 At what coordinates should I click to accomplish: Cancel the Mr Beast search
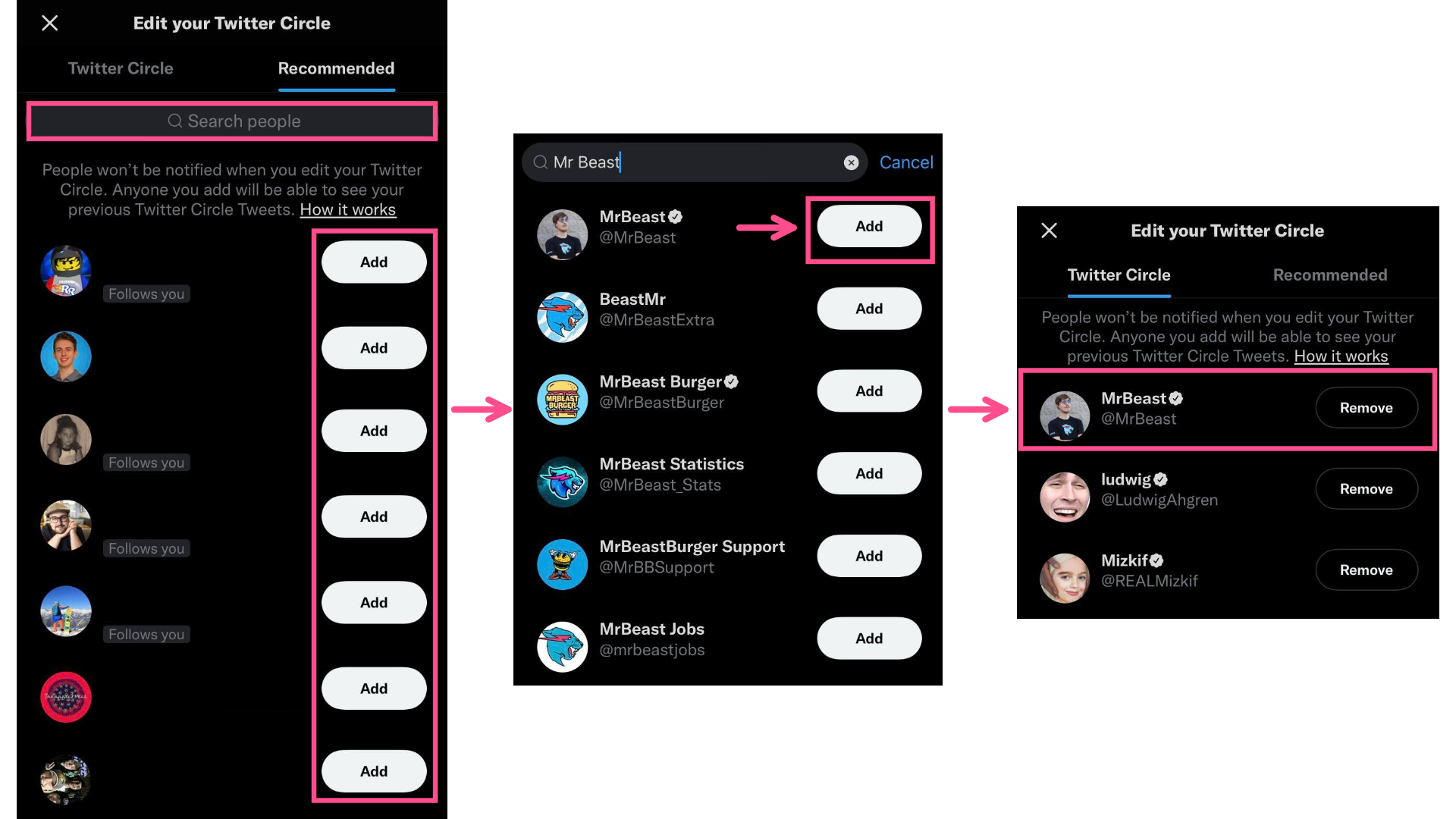click(x=905, y=162)
